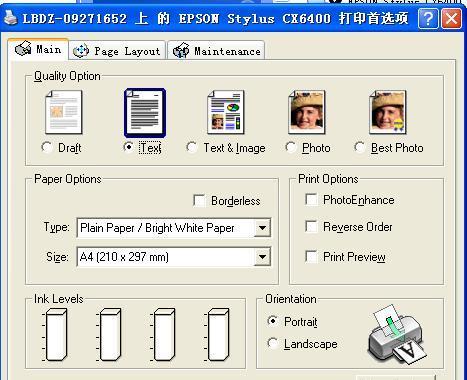
Task: Select the Draft radio button
Action: pos(47,147)
